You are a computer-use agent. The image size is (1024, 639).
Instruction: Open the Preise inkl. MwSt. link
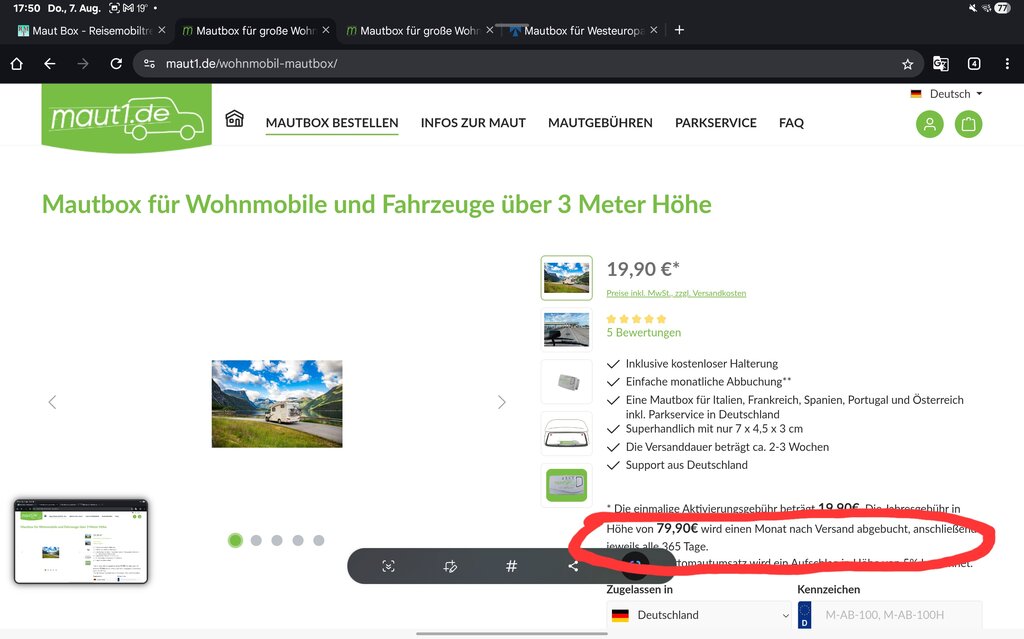point(676,293)
